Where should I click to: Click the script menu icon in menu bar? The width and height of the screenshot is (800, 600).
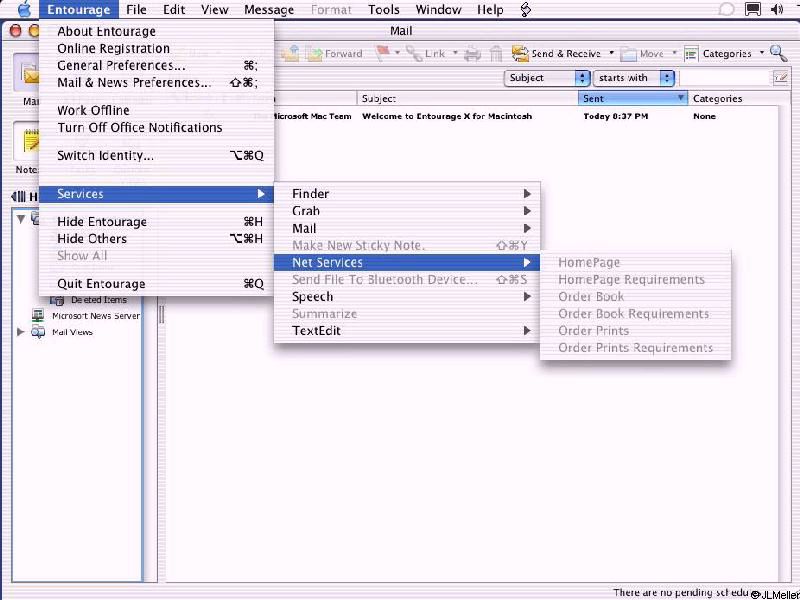pos(526,9)
